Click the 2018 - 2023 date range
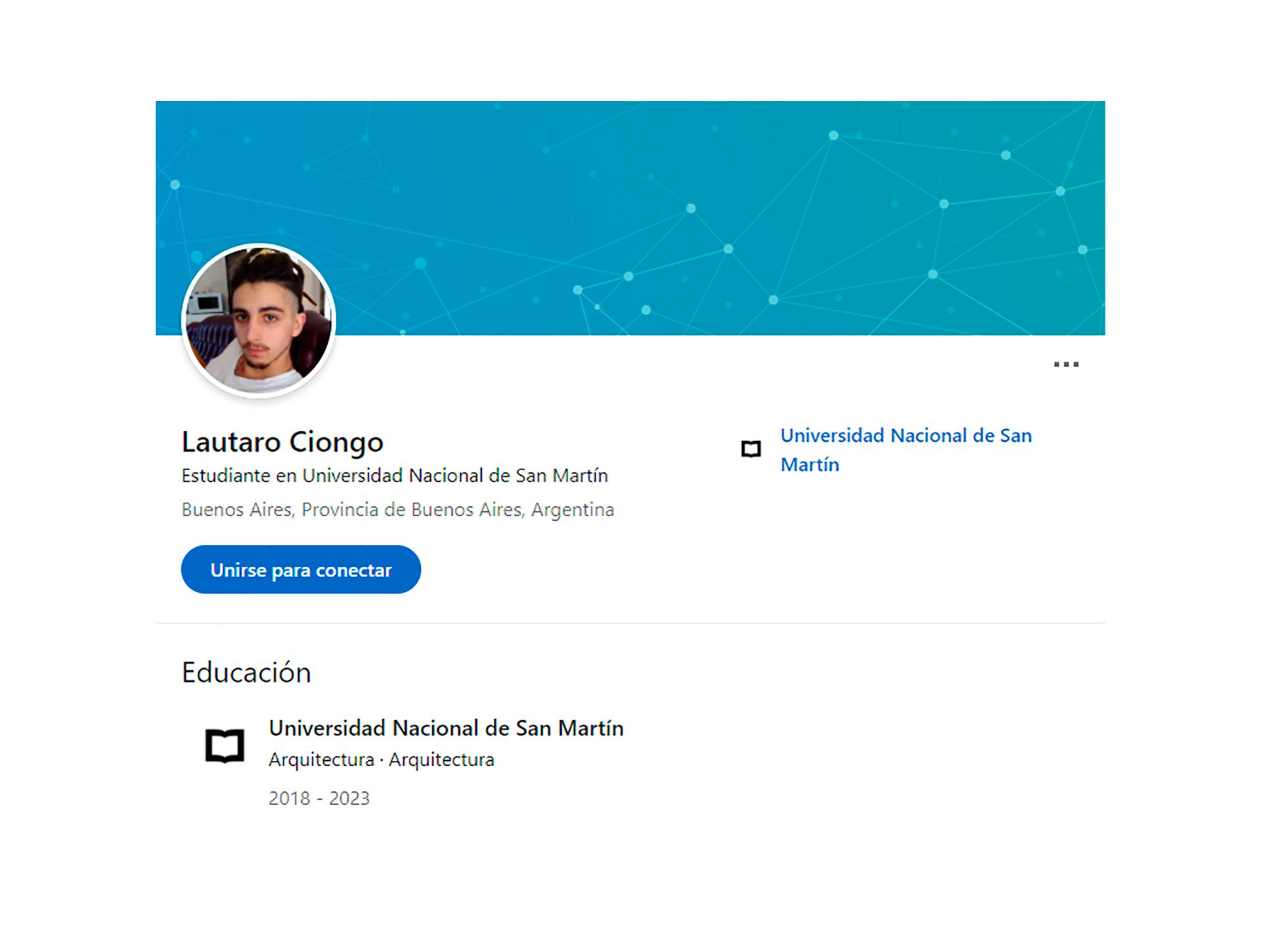 tap(319, 798)
